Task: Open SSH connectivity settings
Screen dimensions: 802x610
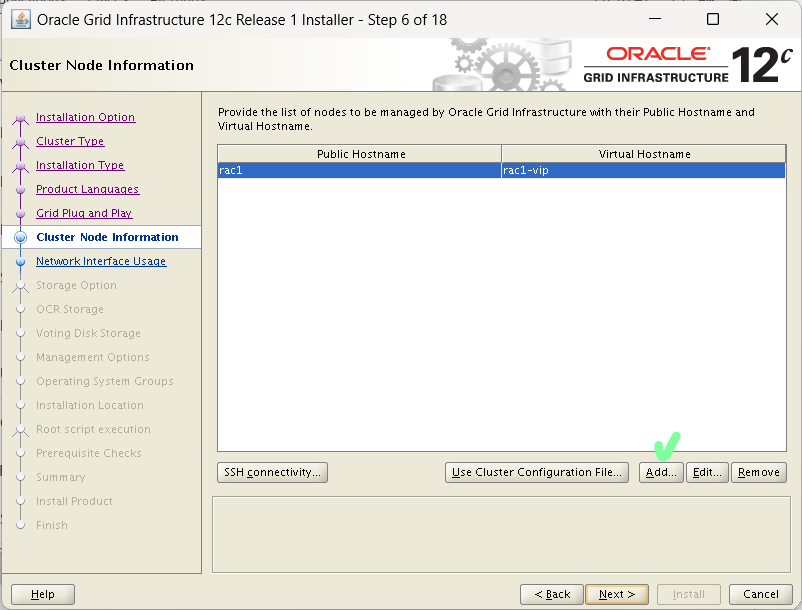Action: [272, 472]
